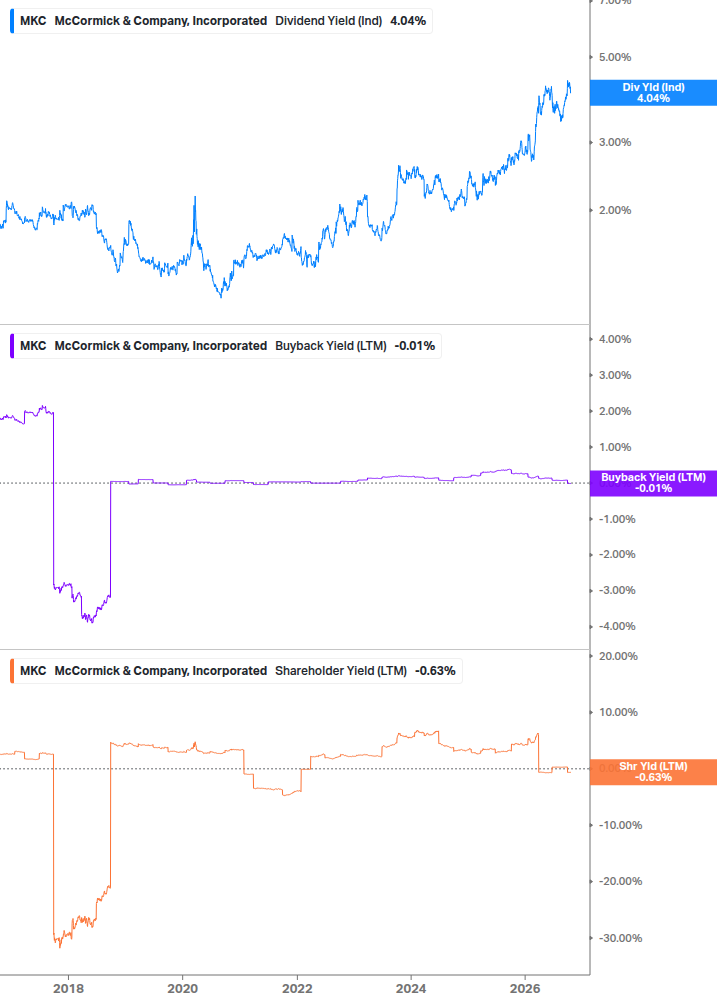
Task: Click the -20.00% tick on the shareholder yield axis
Action: (x=620, y=882)
